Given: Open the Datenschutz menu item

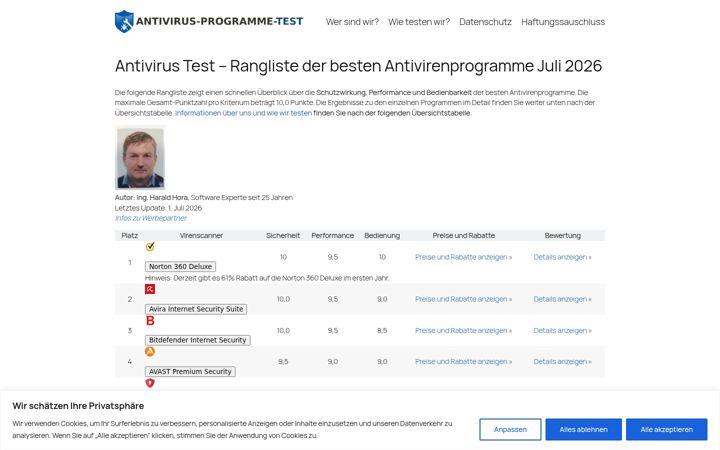Looking at the screenshot, I should [x=485, y=22].
